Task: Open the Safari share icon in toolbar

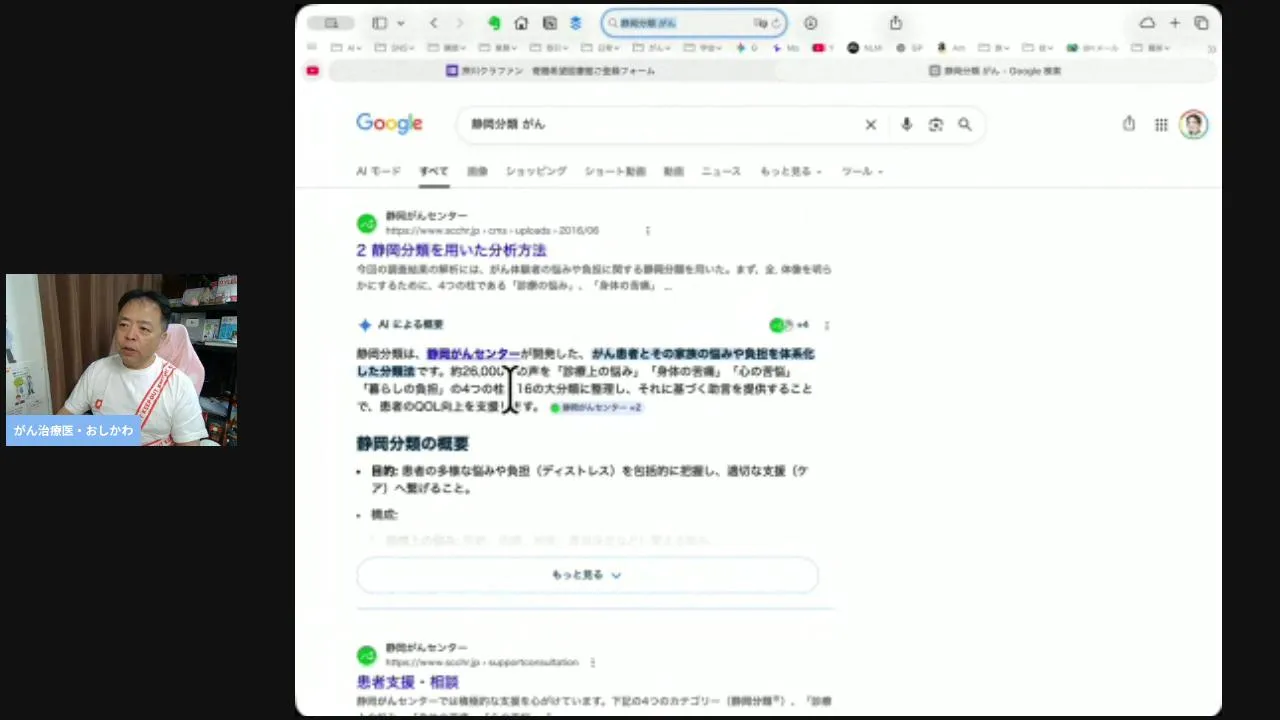Action: click(896, 23)
